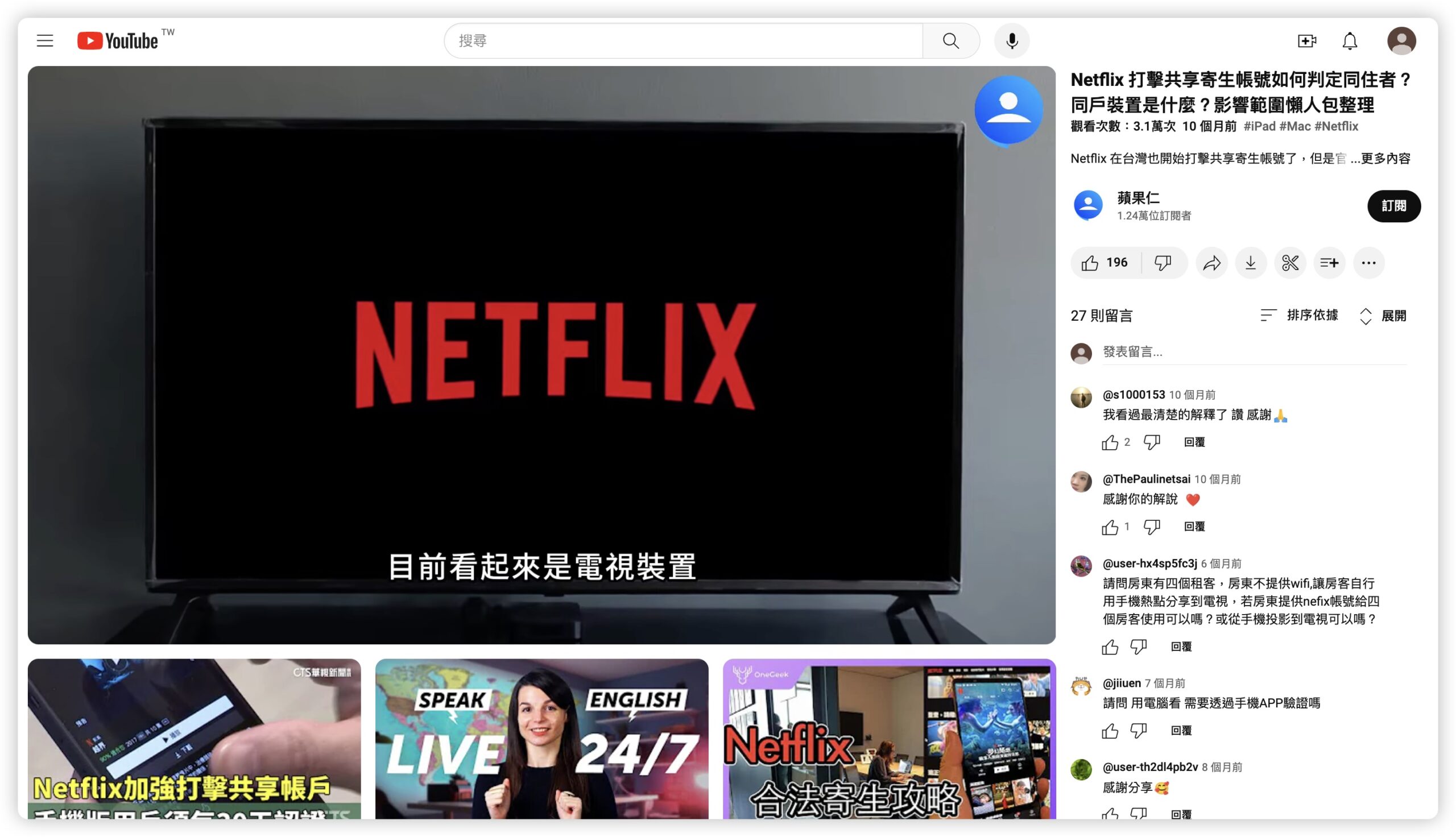Open @jiiuen username link

tap(1122, 683)
